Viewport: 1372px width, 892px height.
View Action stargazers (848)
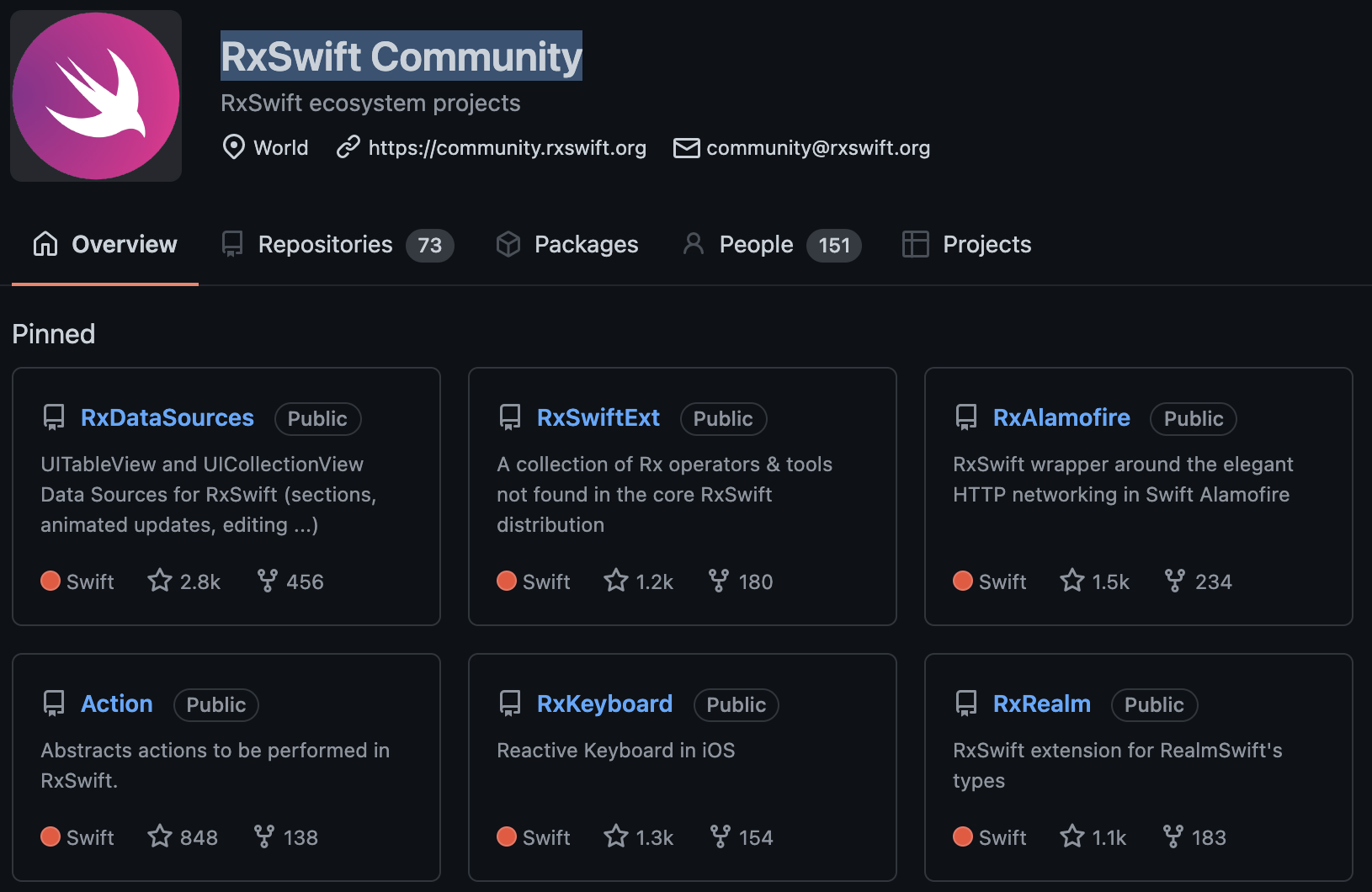click(183, 837)
